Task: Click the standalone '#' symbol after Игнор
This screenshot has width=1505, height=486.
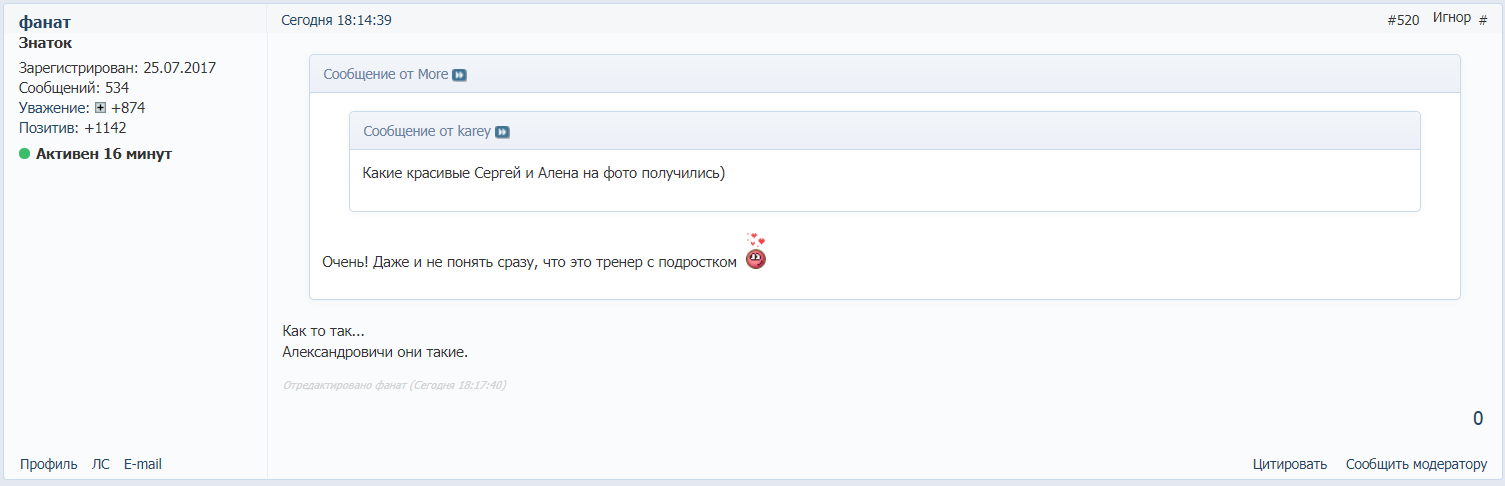Action: click(x=1483, y=20)
